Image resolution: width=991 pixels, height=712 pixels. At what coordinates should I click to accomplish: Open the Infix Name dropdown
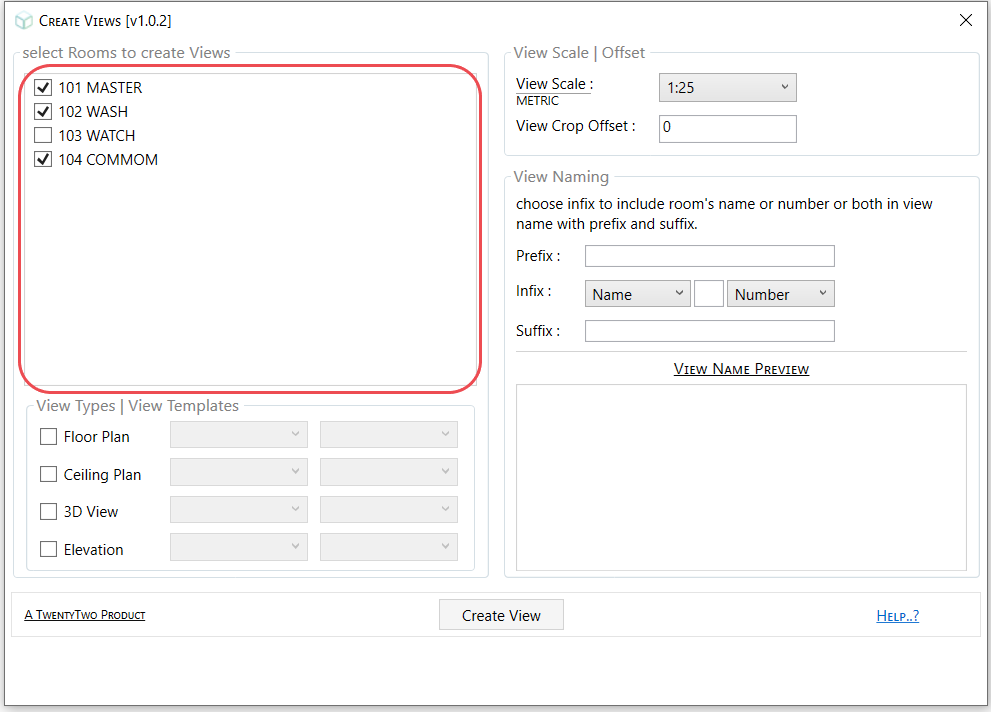click(x=637, y=293)
